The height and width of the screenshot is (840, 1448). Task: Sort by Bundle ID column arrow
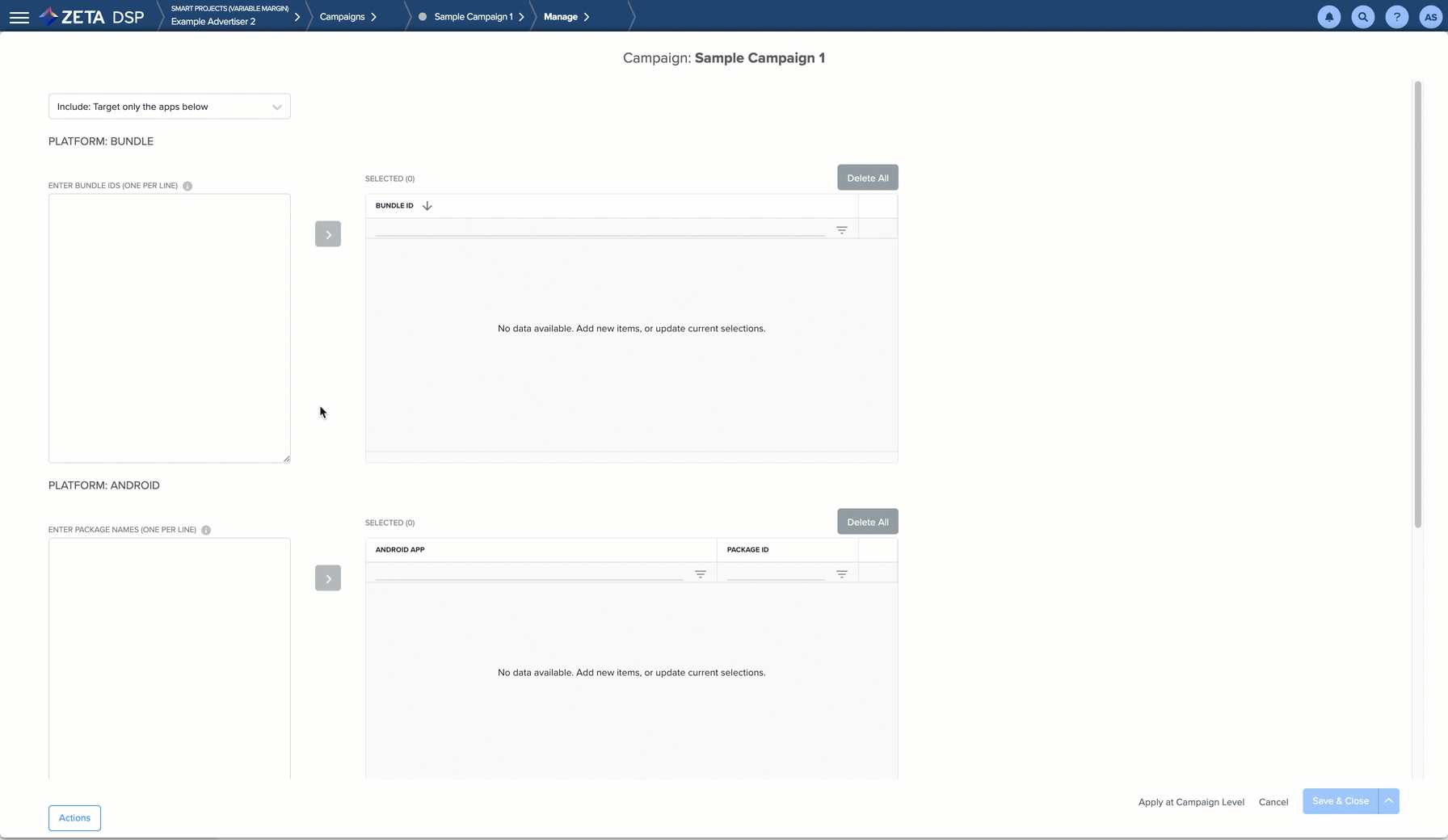pyautogui.click(x=427, y=206)
